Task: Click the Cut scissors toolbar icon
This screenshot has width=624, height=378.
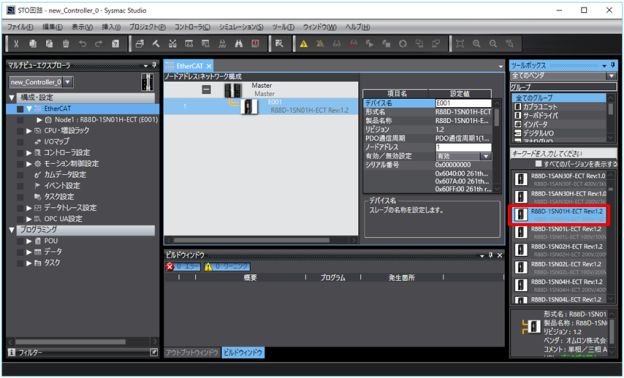Action: [16, 44]
